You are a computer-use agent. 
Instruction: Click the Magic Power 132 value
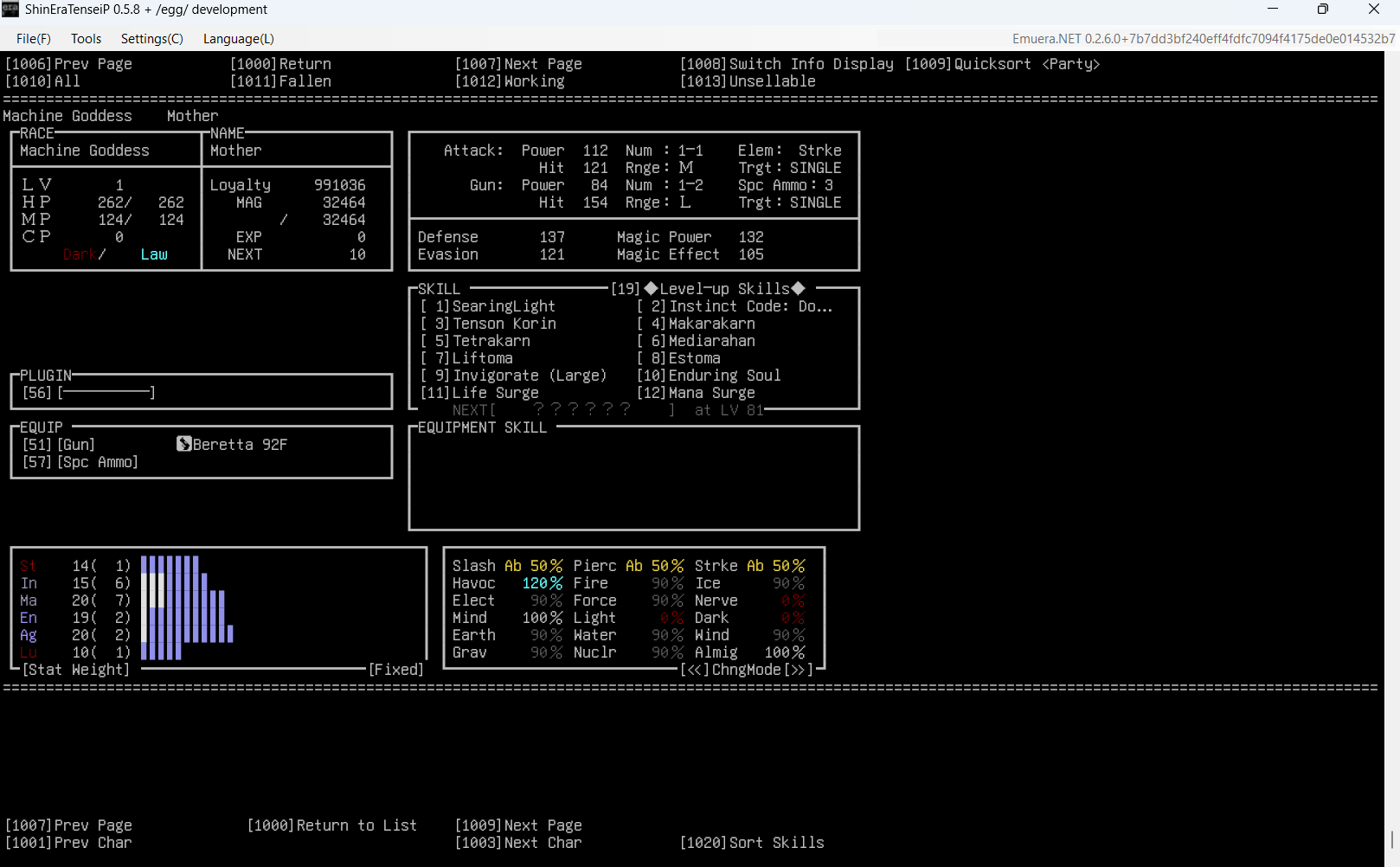click(x=751, y=237)
